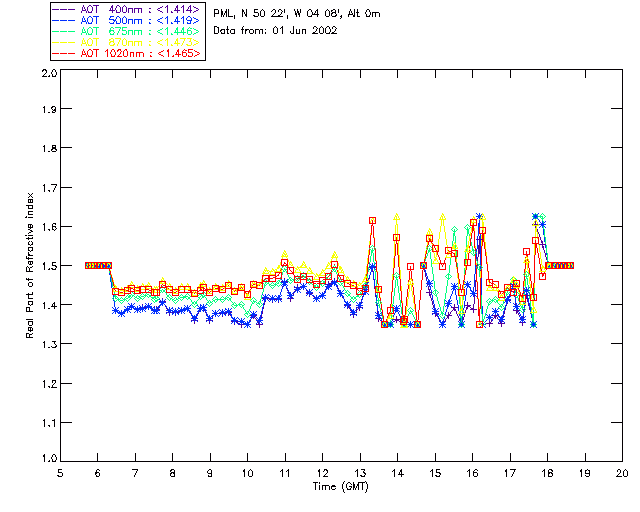Click x-axis tick label 17

pyautogui.click(x=510, y=473)
